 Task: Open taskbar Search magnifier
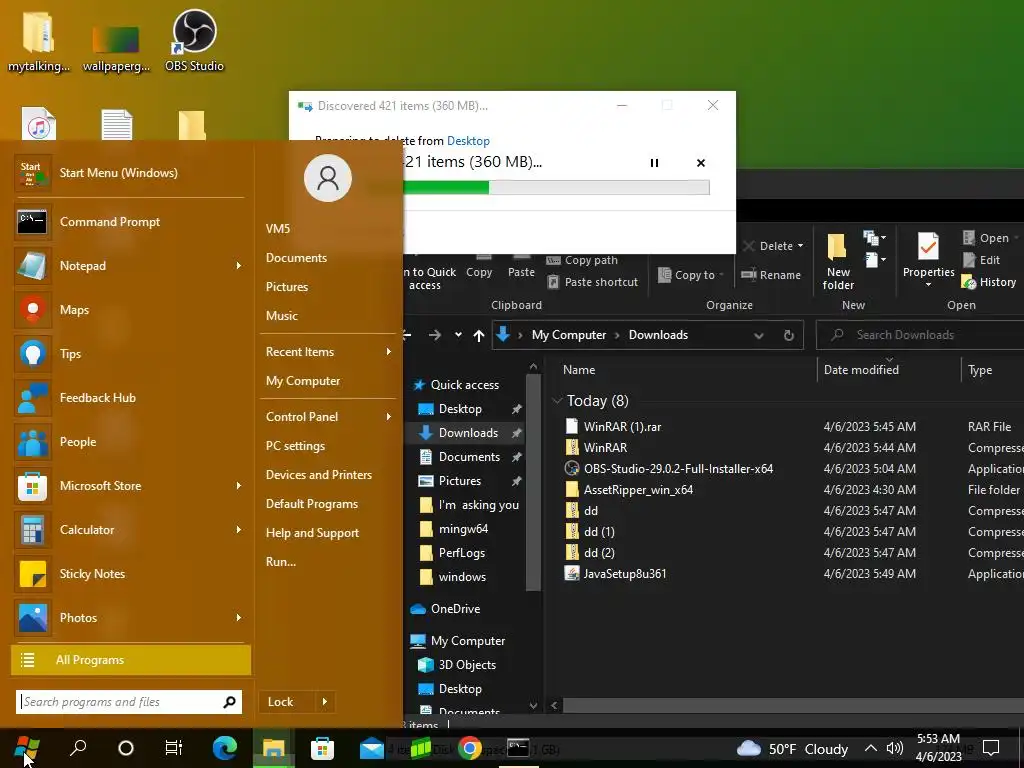coord(78,748)
